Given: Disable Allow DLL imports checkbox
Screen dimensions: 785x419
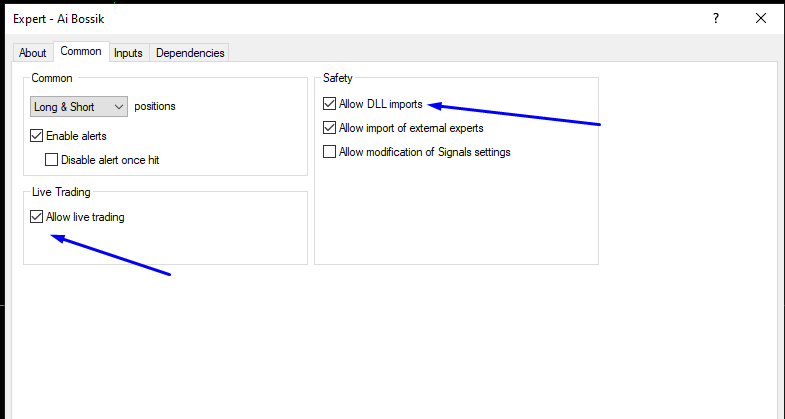Looking at the screenshot, I should point(330,103).
